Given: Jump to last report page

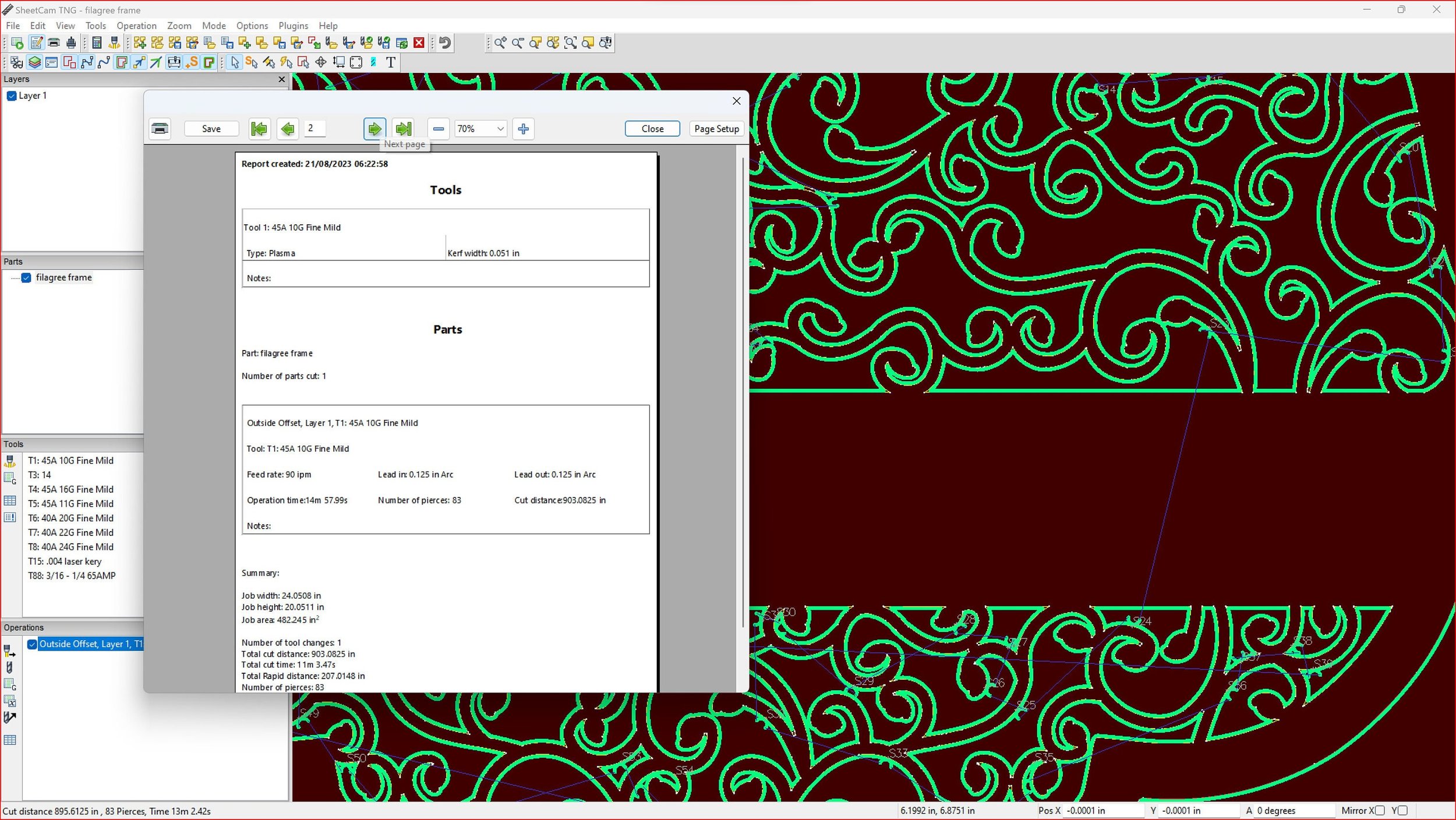Looking at the screenshot, I should [x=403, y=129].
